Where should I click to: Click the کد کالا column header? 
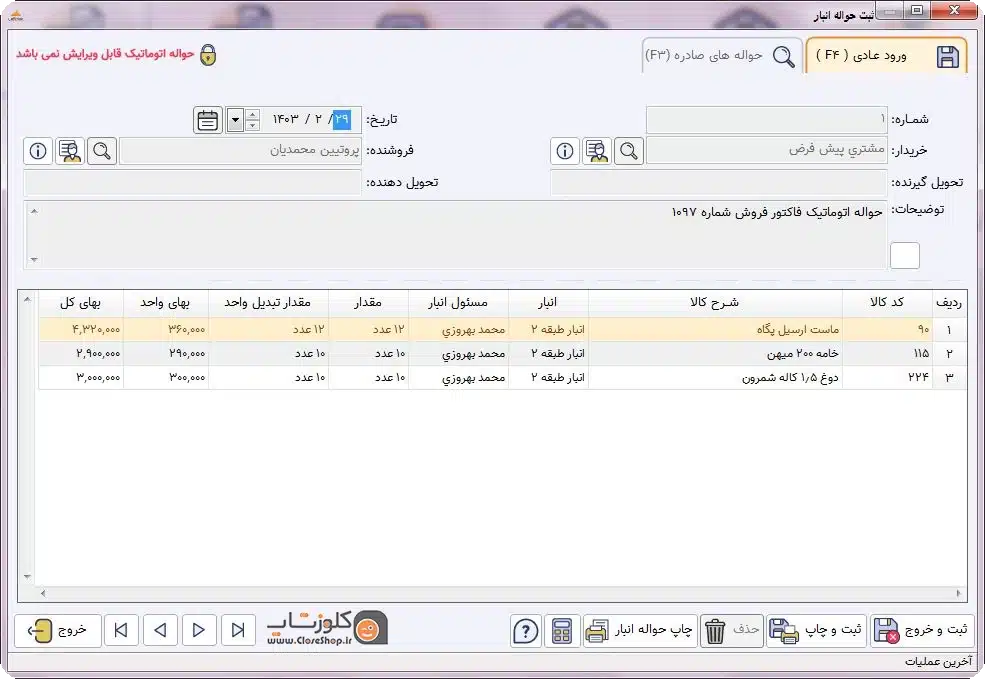pos(887,303)
